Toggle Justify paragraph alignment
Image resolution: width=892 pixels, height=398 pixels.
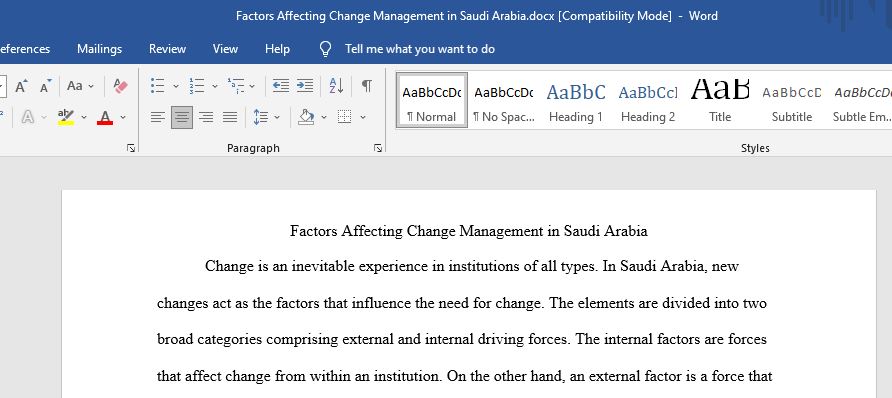[x=230, y=117]
